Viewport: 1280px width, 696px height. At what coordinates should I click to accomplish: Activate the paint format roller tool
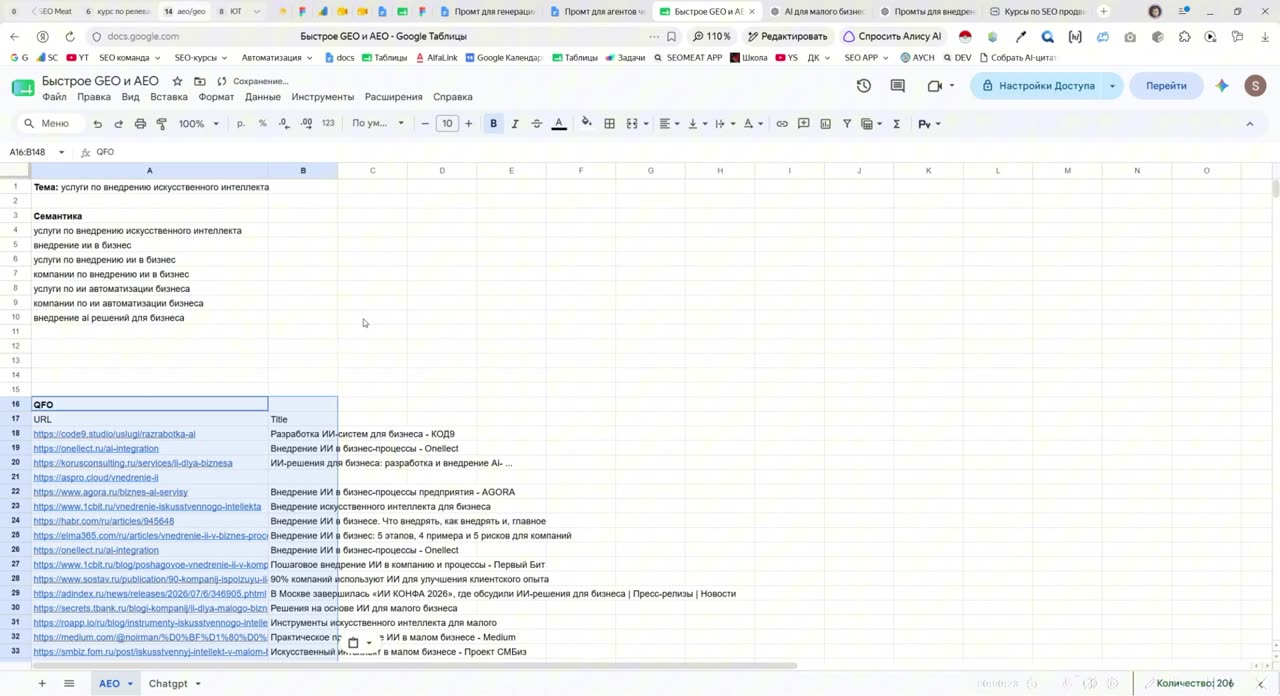click(x=162, y=124)
